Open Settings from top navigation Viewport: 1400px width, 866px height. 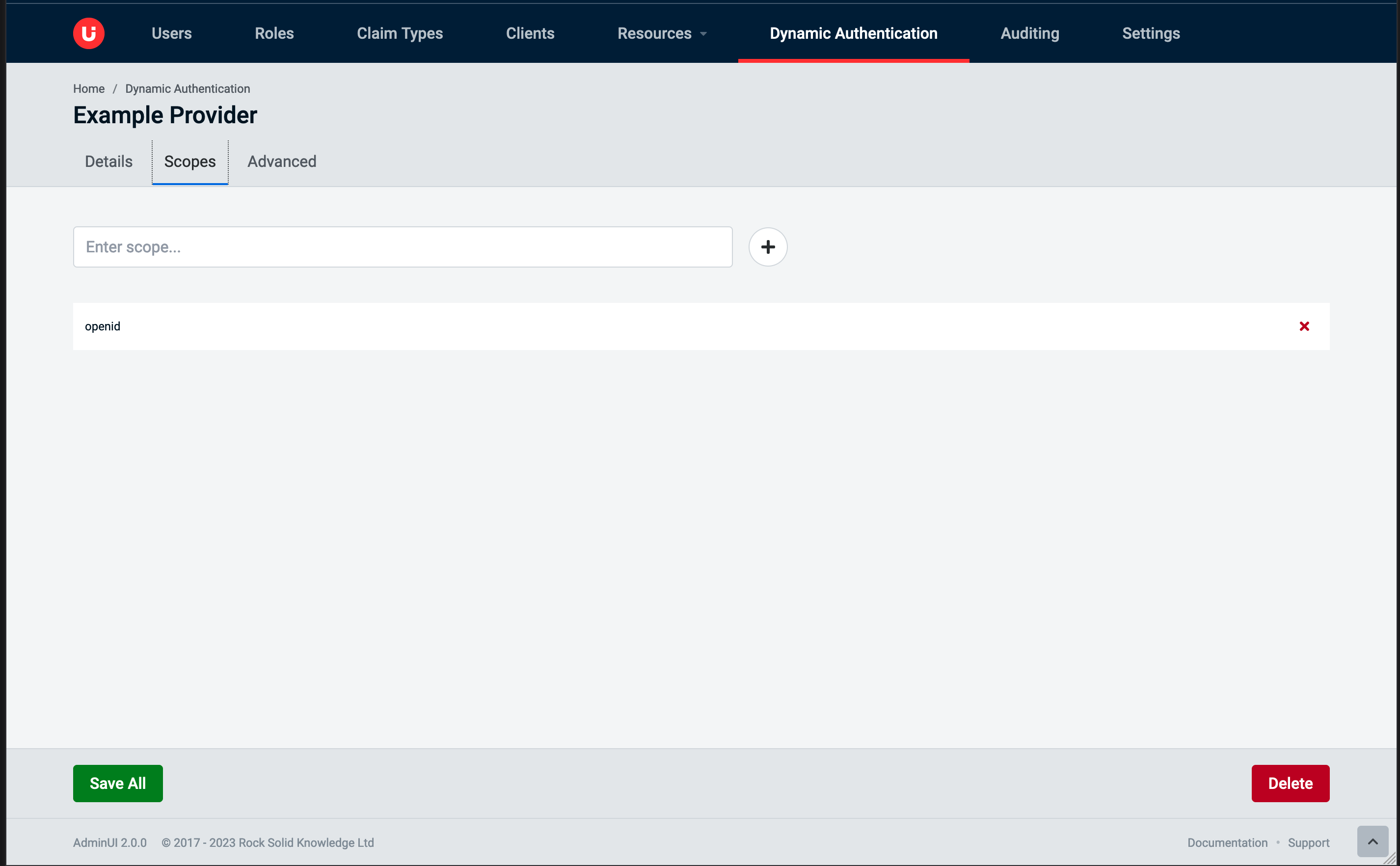(x=1150, y=33)
